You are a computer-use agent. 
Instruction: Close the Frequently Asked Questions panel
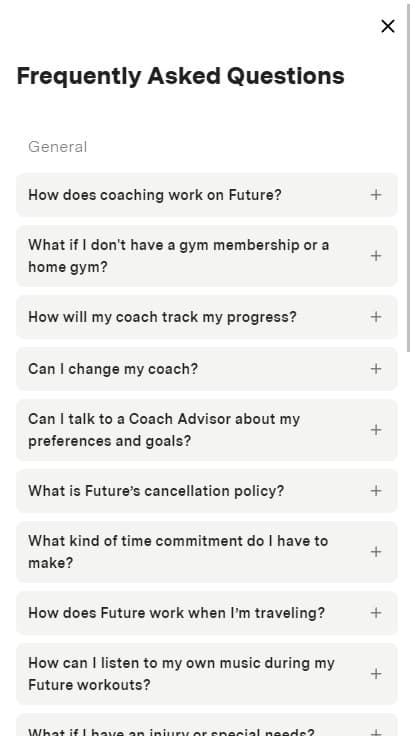[x=388, y=26]
